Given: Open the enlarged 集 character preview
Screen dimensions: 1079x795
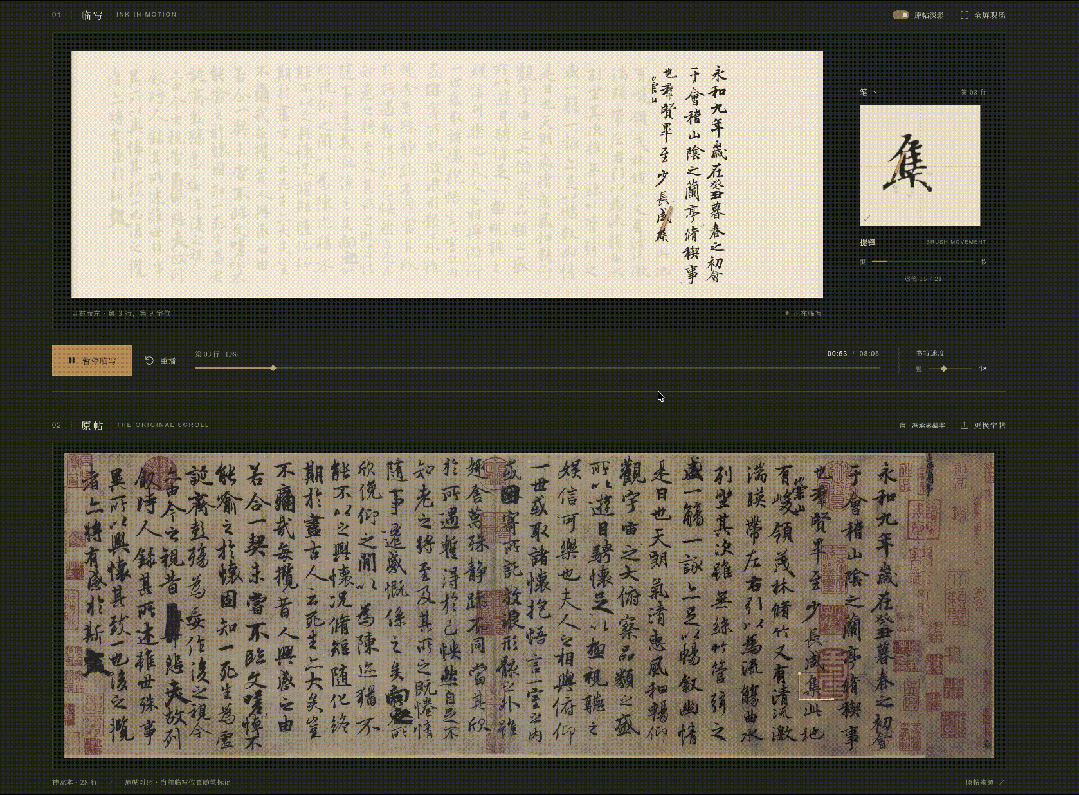Looking at the screenshot, I should 920,165.
